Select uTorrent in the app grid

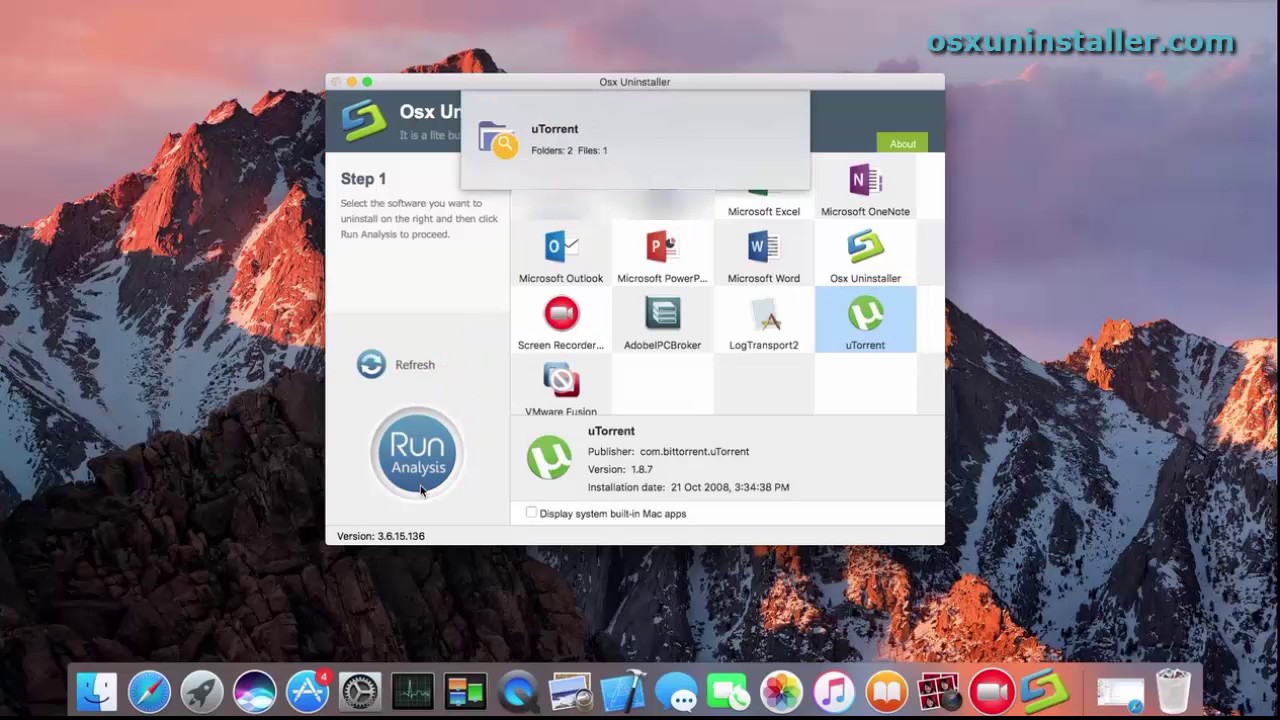pyautogui.click(x=865, y=320)
